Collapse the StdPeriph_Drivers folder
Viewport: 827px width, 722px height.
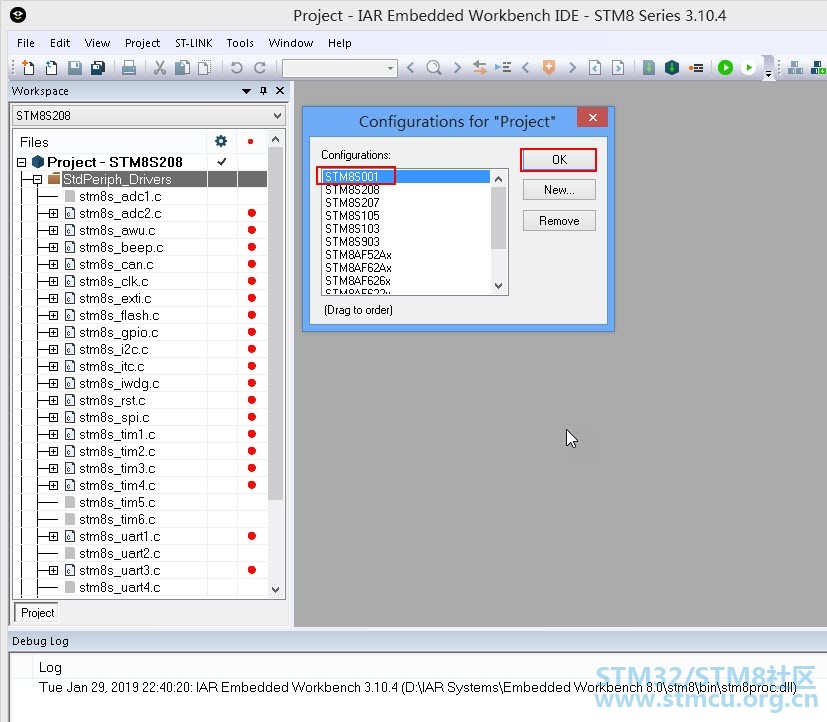click(x=38, y=180)
